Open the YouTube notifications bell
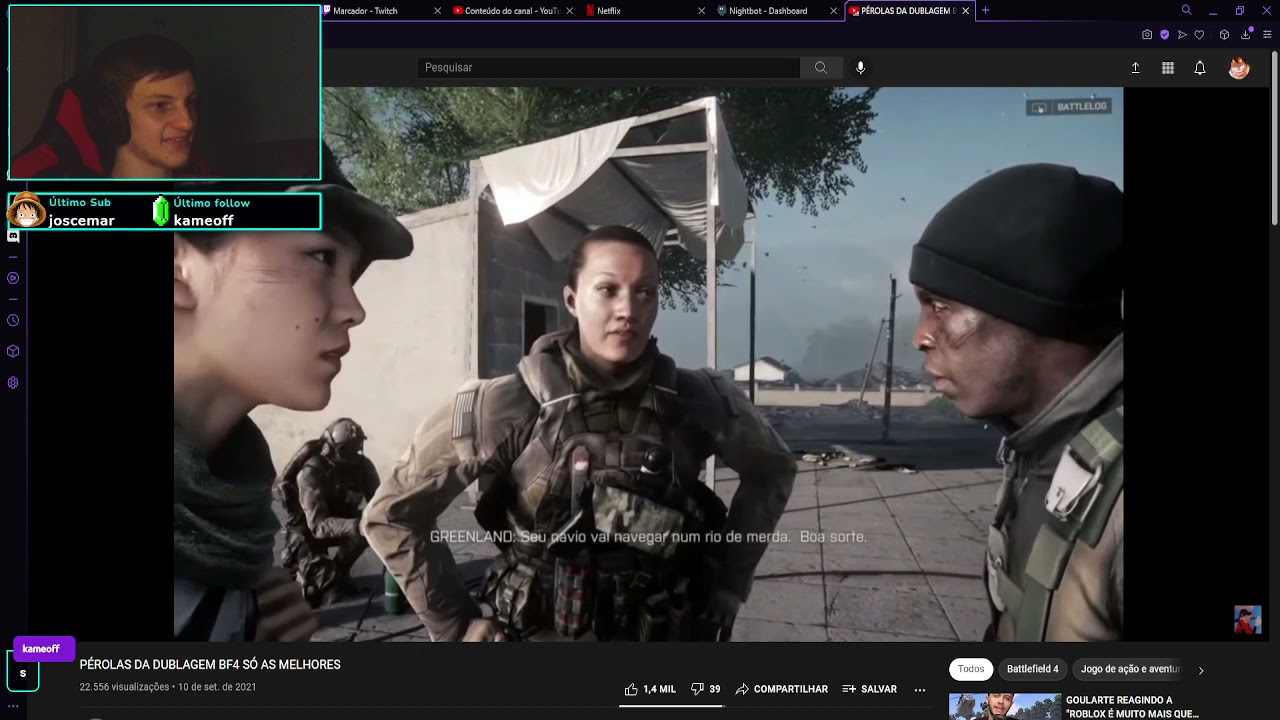Viewport: 1280px width, 720px height. (x=1200, y=68)
